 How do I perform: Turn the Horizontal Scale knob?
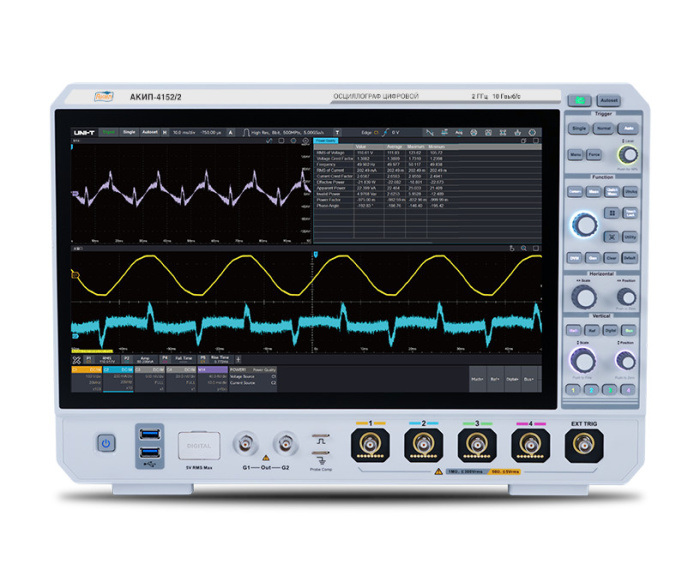(x=584, y=296)
